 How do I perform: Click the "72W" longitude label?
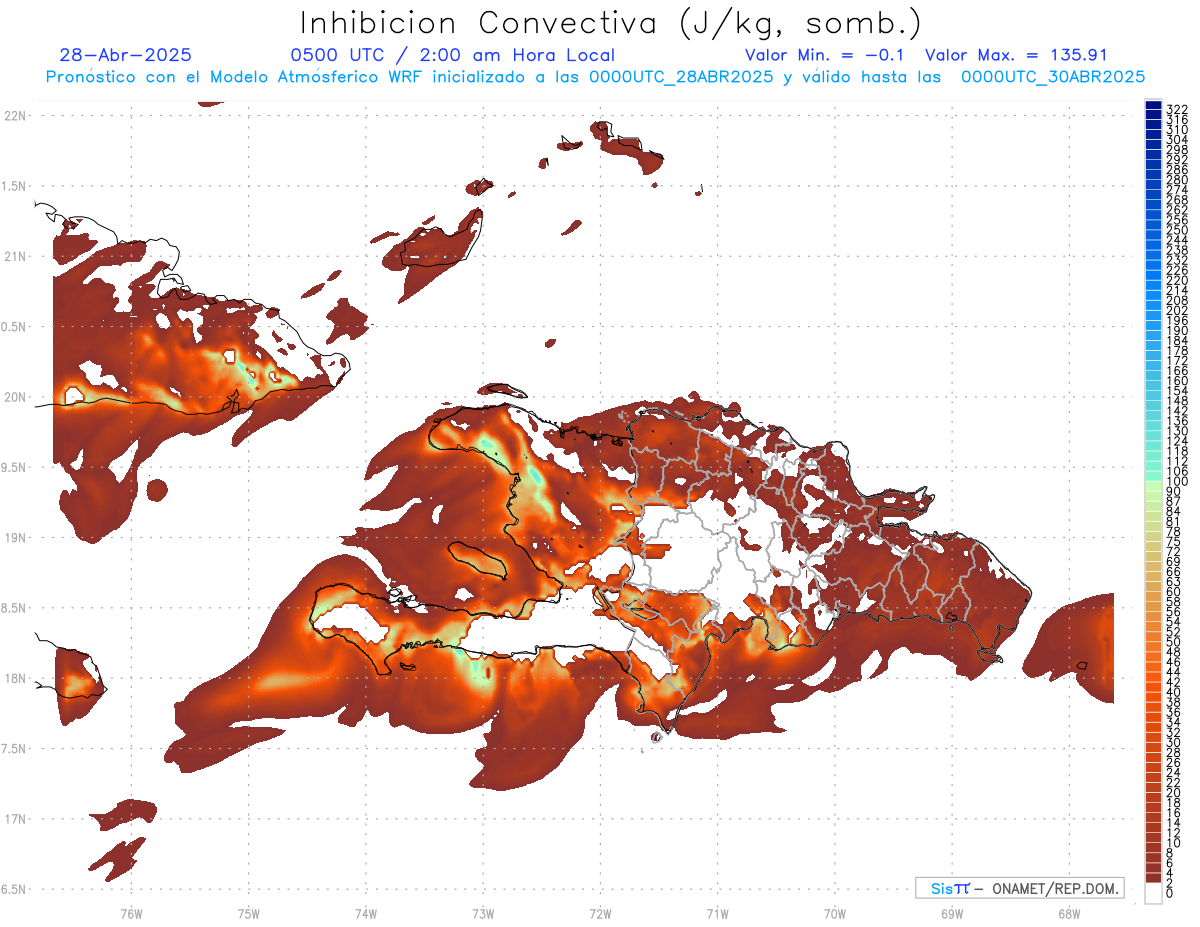click(x=600, y=914)
